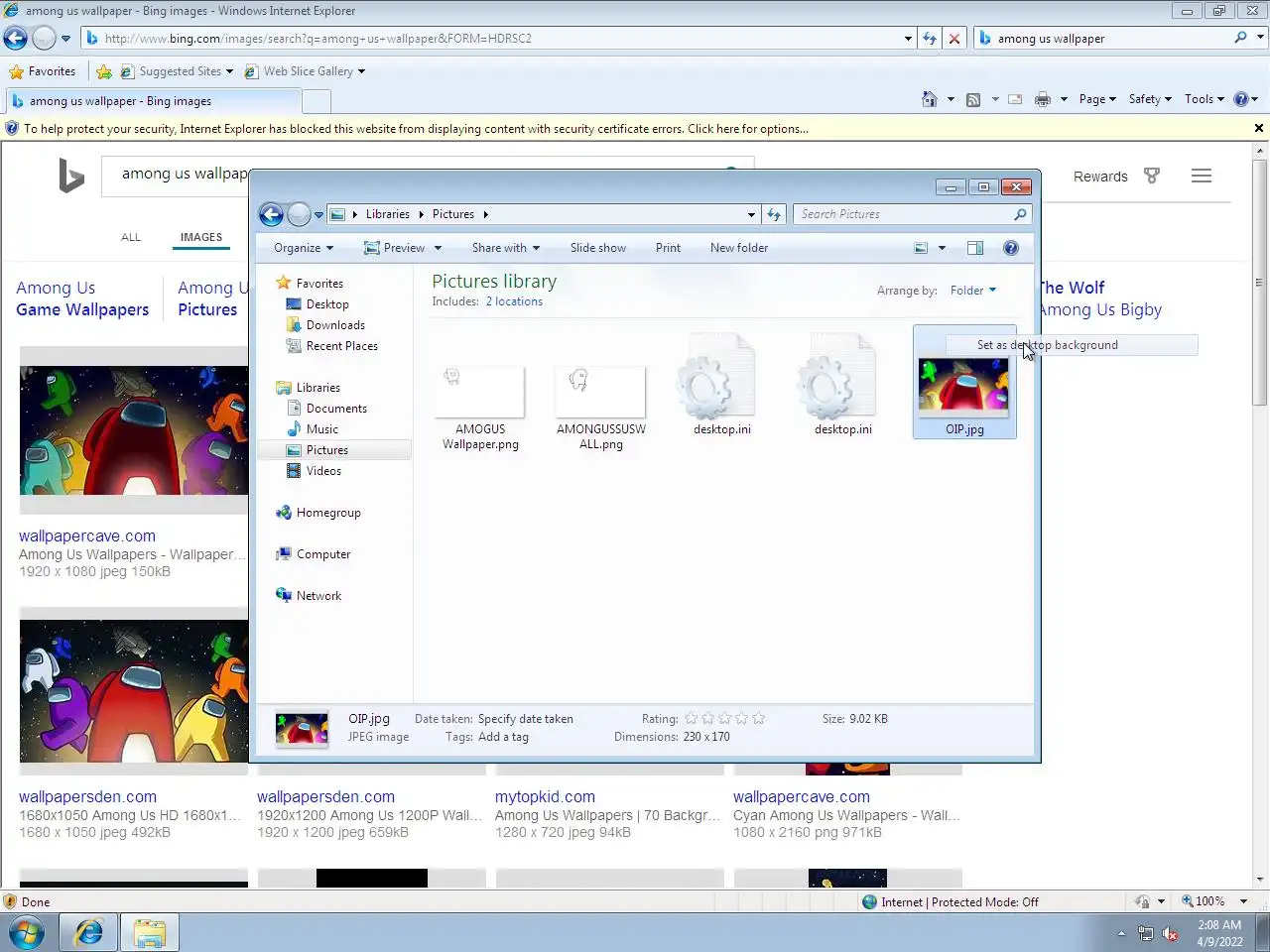Image resolution: width=1270 pixels, height=952 pixels.
Task: Click Libraries in the address breadcrumb
Action: pyautogui.click(x=387, y=214)
